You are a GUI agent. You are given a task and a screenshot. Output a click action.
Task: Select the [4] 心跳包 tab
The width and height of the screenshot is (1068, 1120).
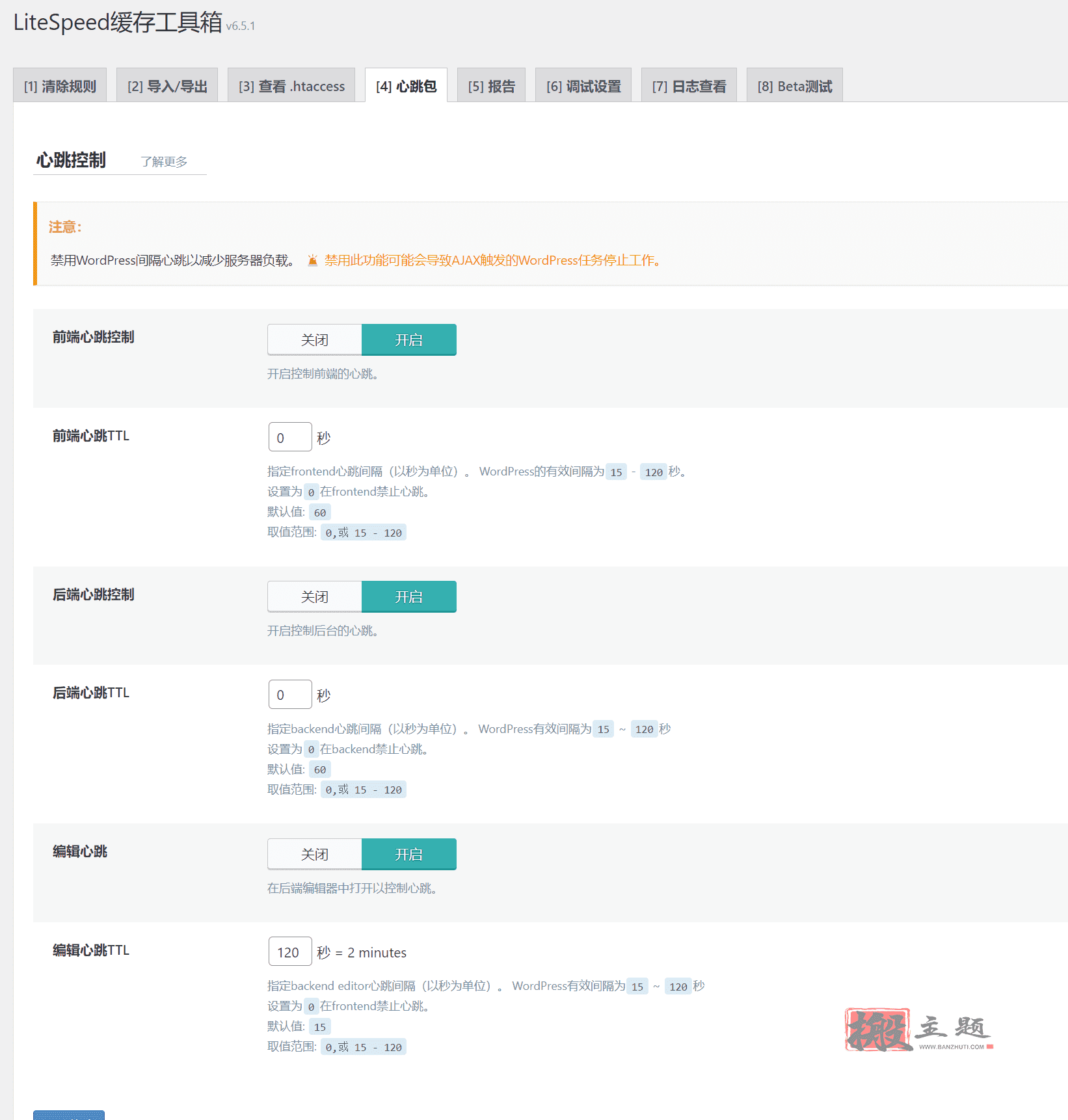tap(406, 86)
